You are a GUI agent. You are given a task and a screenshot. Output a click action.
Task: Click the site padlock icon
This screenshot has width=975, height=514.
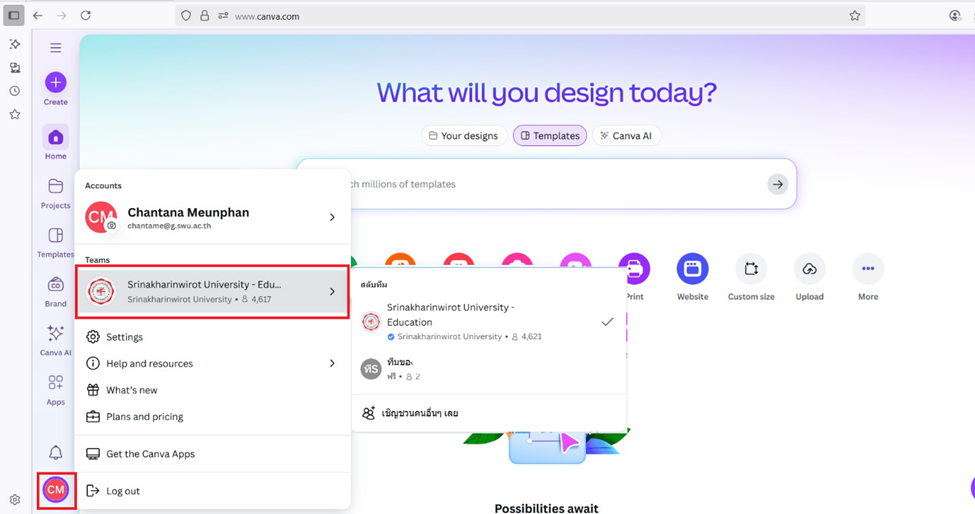coord(205,16)
